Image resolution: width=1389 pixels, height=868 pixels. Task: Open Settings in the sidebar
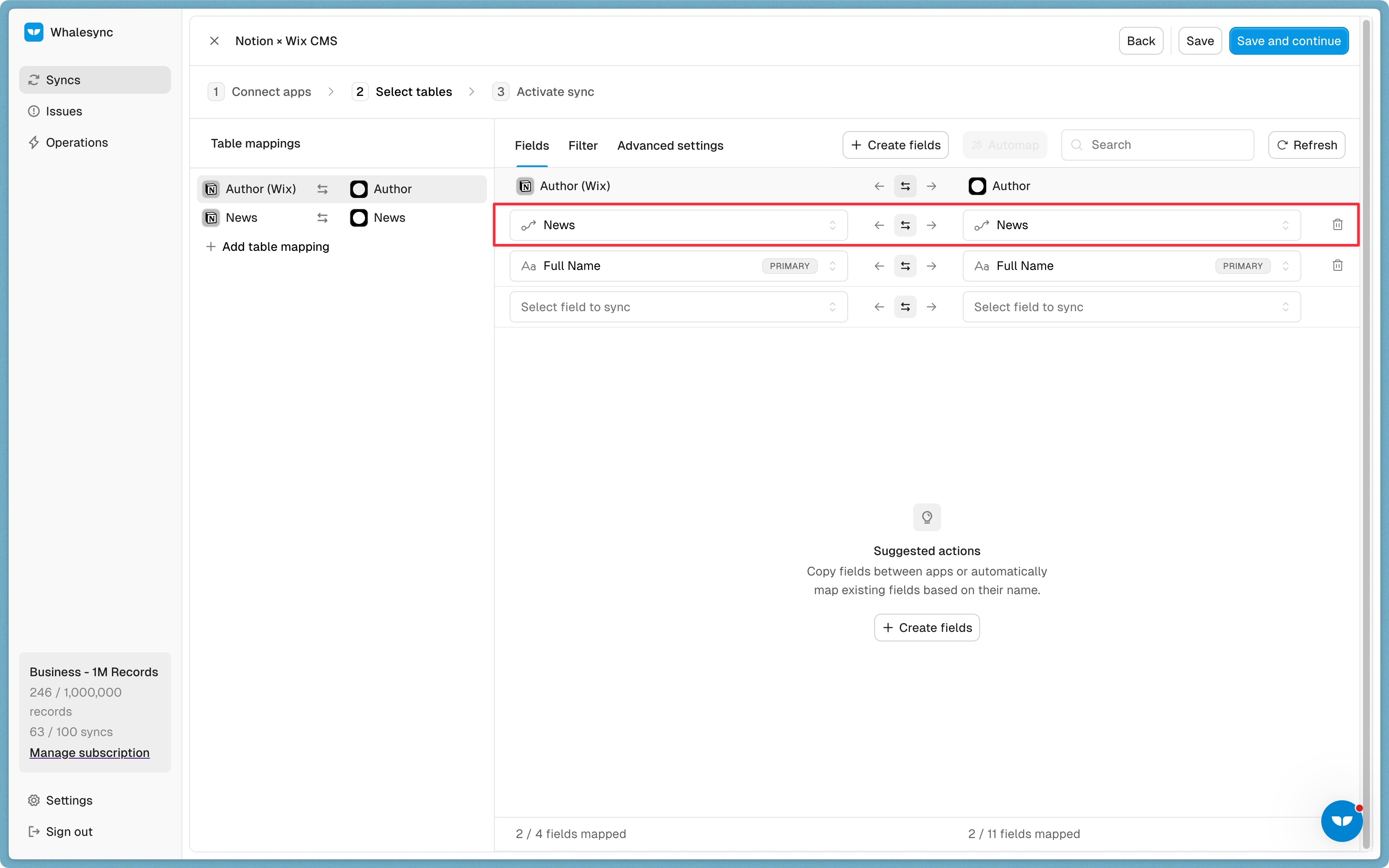click(x=69, y=800)
